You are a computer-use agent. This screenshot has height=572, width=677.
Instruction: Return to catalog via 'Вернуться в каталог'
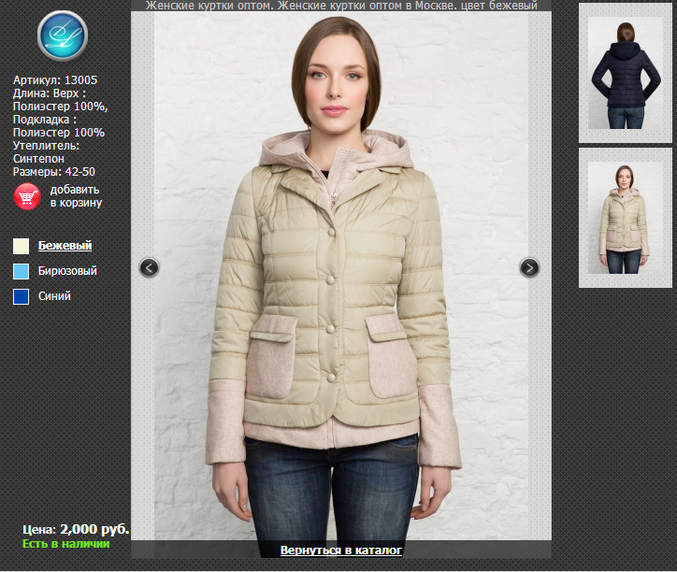pyautogui.click(x=341, y=550)
